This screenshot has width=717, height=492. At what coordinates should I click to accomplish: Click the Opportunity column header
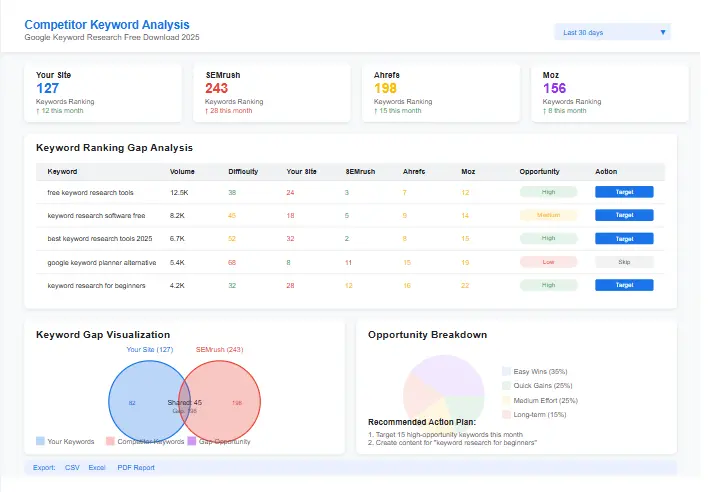coord(539,172)
